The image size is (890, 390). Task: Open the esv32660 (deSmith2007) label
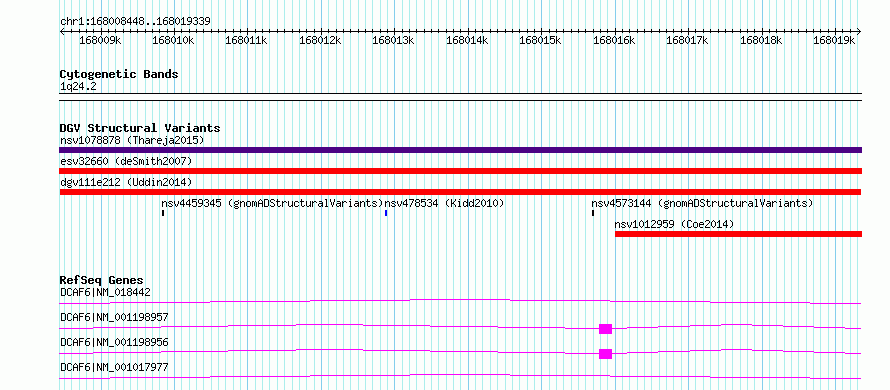(126, 161)
